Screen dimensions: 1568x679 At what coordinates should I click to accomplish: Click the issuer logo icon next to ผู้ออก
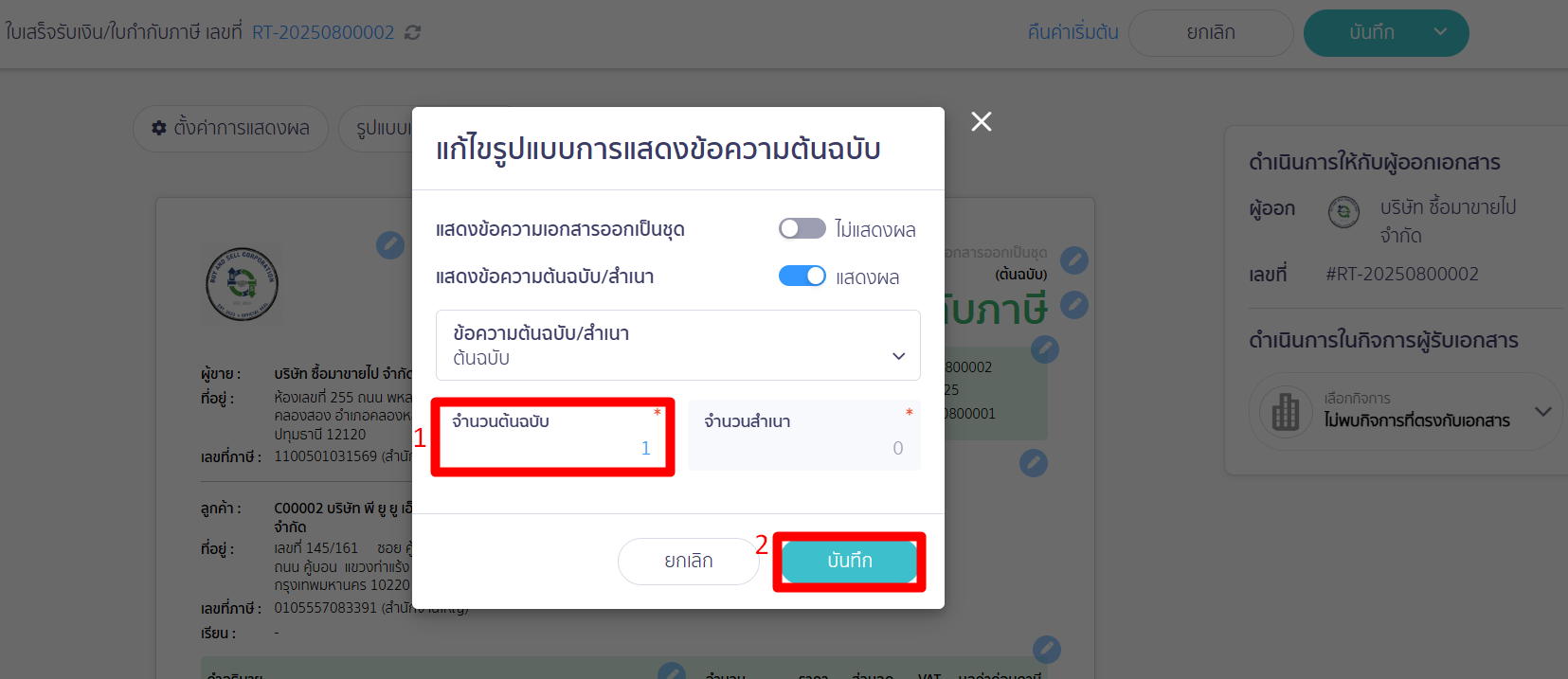tap(1343, 212)
